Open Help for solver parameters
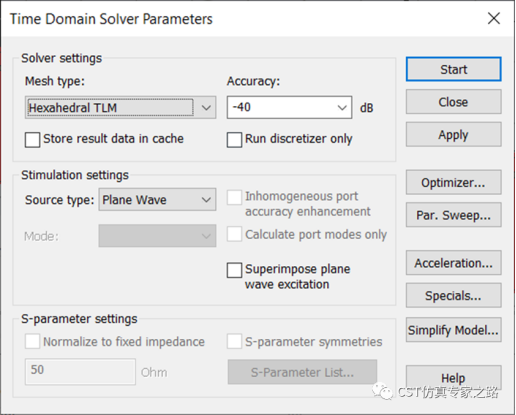 coord(453,378)
